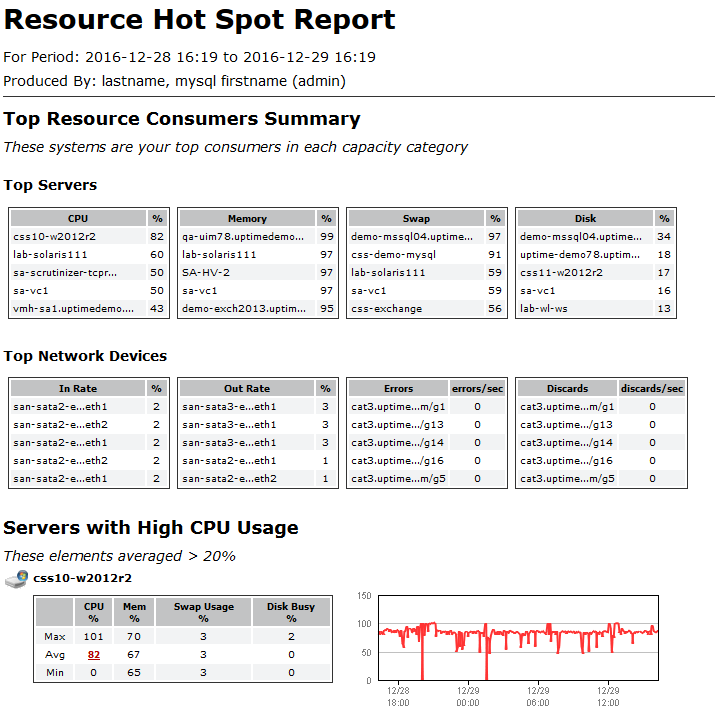Click the Errors table header

tap(398, 388)
